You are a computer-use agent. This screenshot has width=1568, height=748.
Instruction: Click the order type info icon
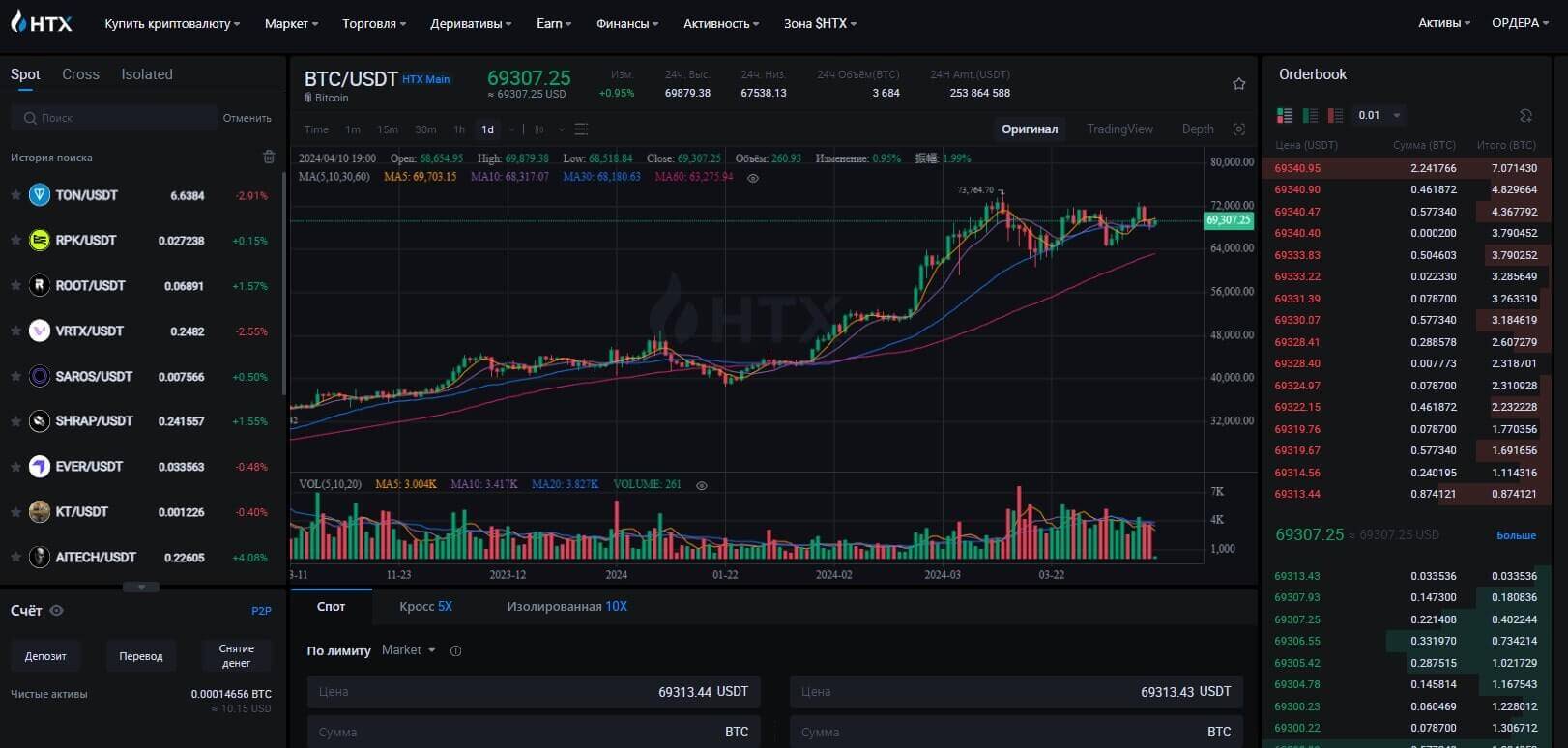pyautogui.click(x=456, y=651)
